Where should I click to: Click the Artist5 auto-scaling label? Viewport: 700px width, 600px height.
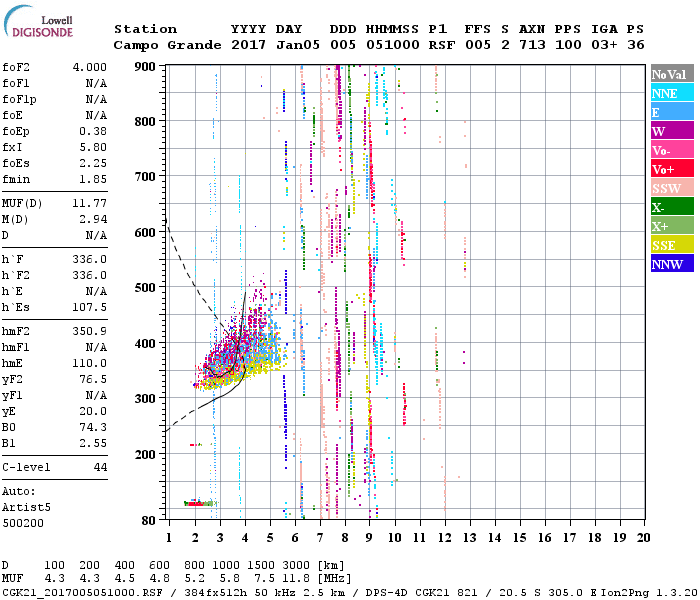(25, 507)
